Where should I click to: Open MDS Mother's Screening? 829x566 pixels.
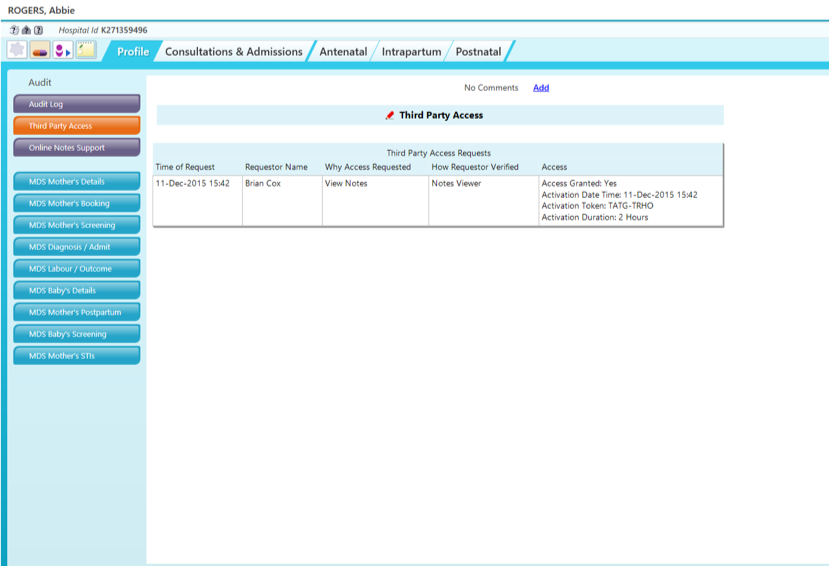(x=77, y=225)
